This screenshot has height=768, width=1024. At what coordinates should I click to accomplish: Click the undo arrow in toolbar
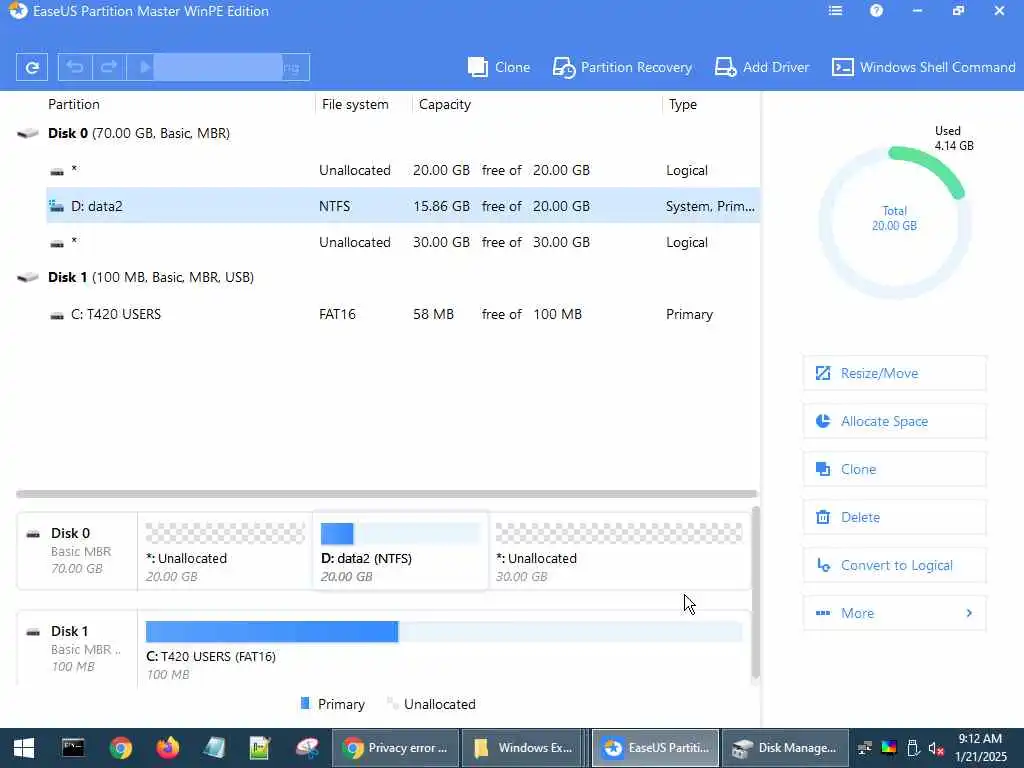click(75, 67)
